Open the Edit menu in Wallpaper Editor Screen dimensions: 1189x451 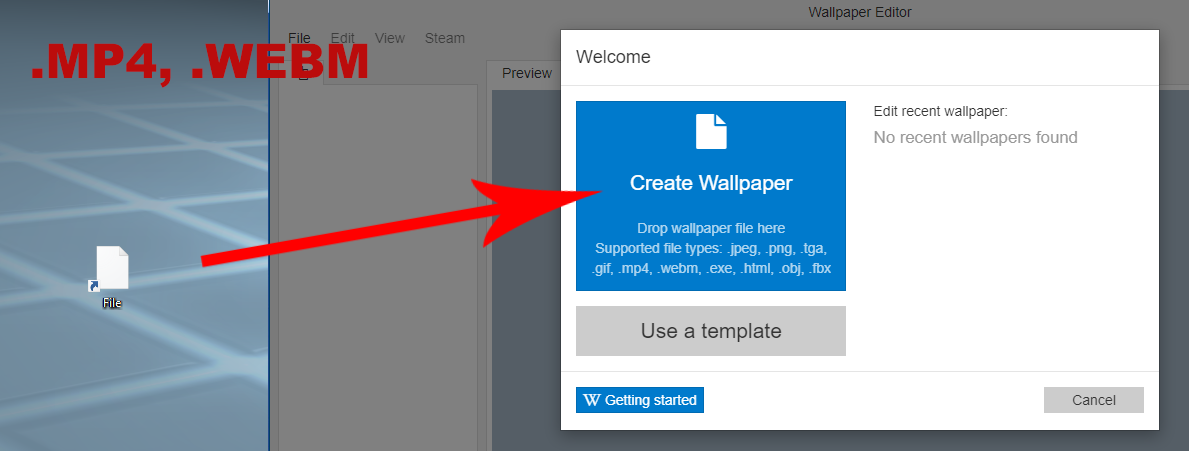tap(343, 38)
